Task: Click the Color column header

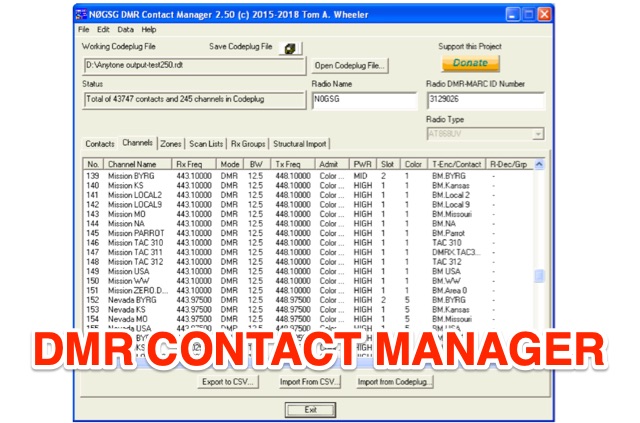Action: [x=413, y=164]
